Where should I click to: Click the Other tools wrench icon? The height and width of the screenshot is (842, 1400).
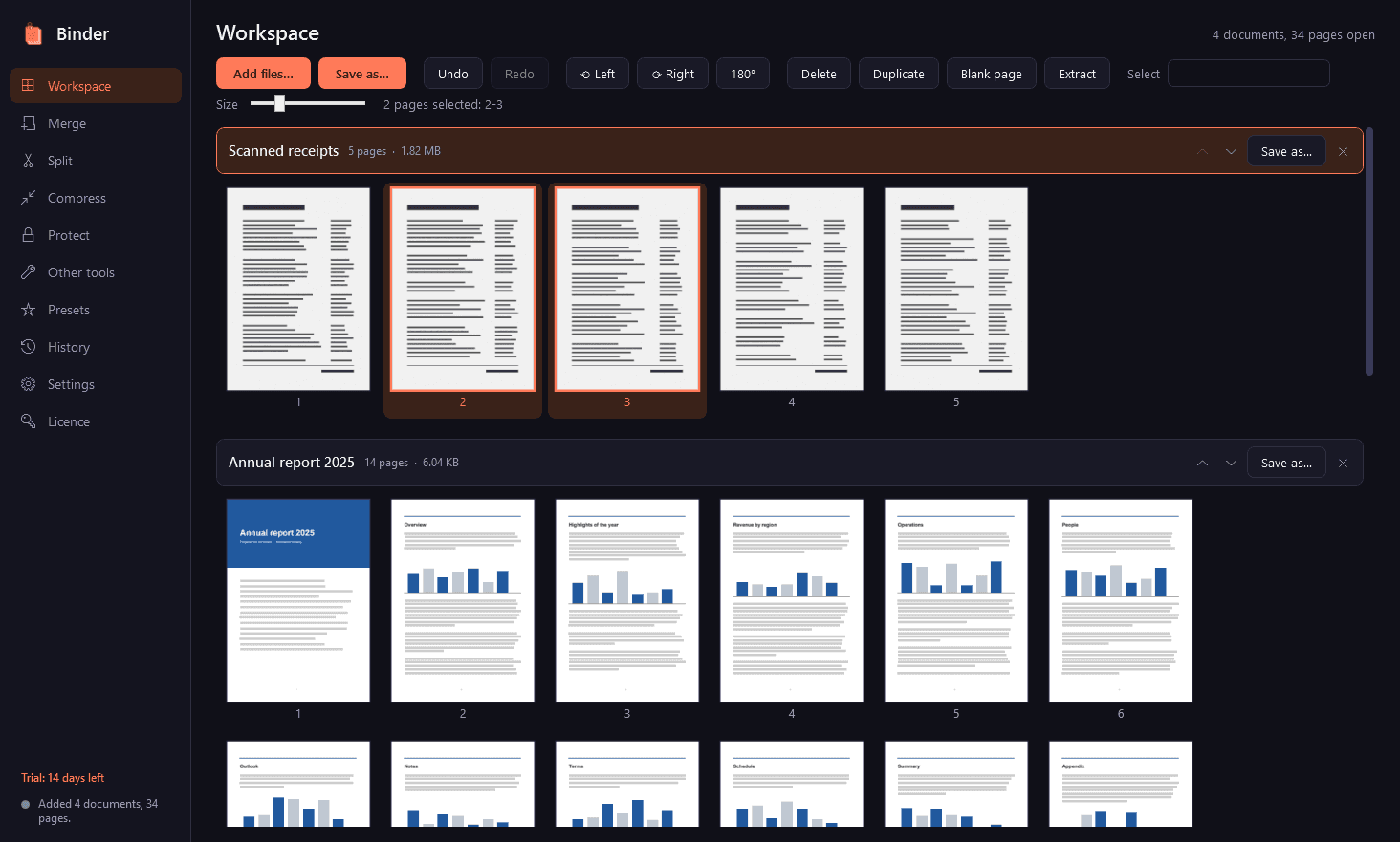pyautogui.click(x=29, y=272)
